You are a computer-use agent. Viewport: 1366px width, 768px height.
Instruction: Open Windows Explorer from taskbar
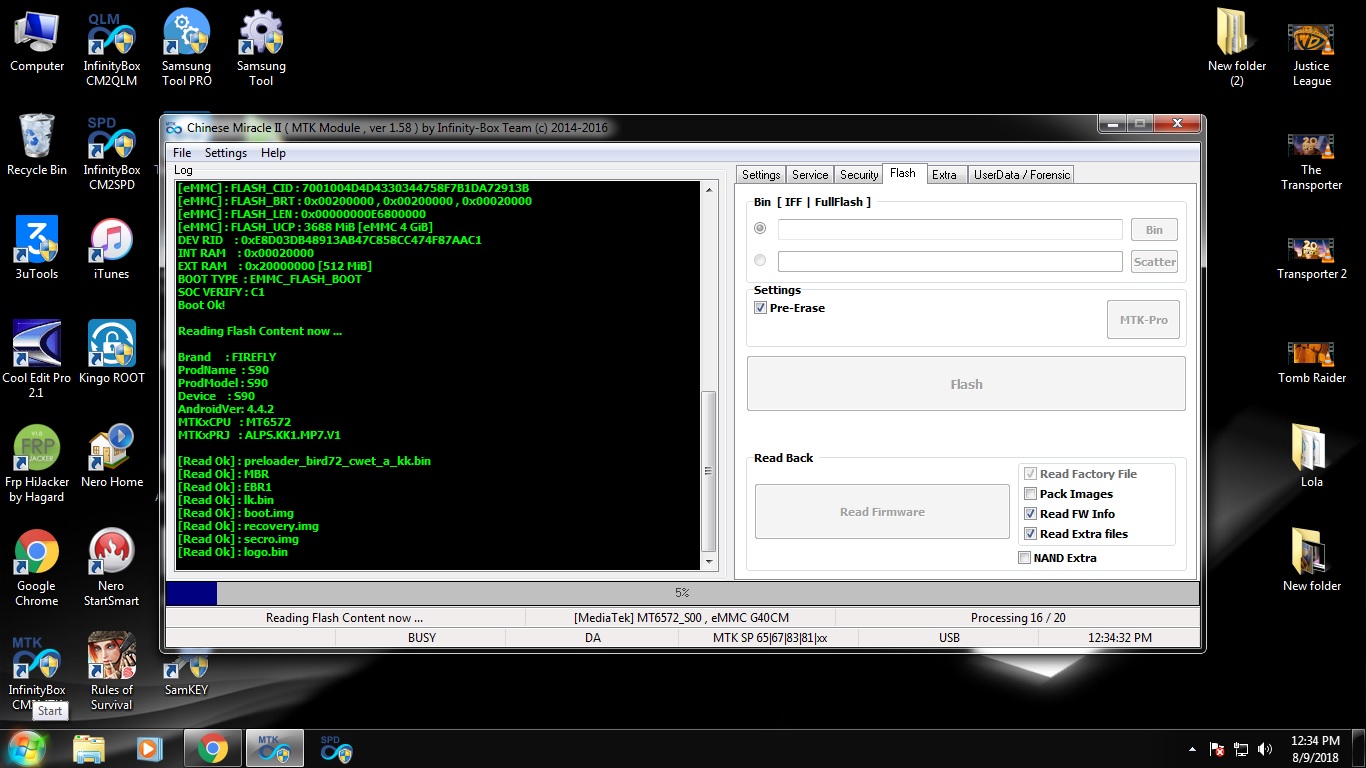(x=89, y=748)
